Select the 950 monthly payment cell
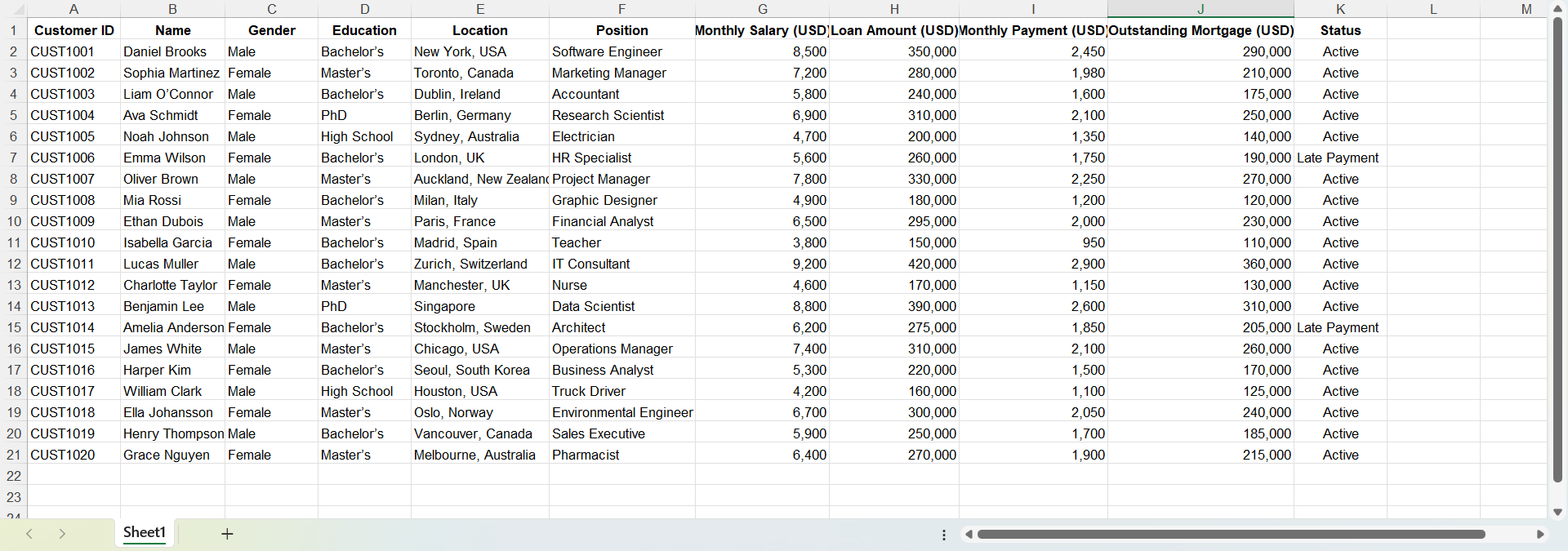 coord(1033,242)
